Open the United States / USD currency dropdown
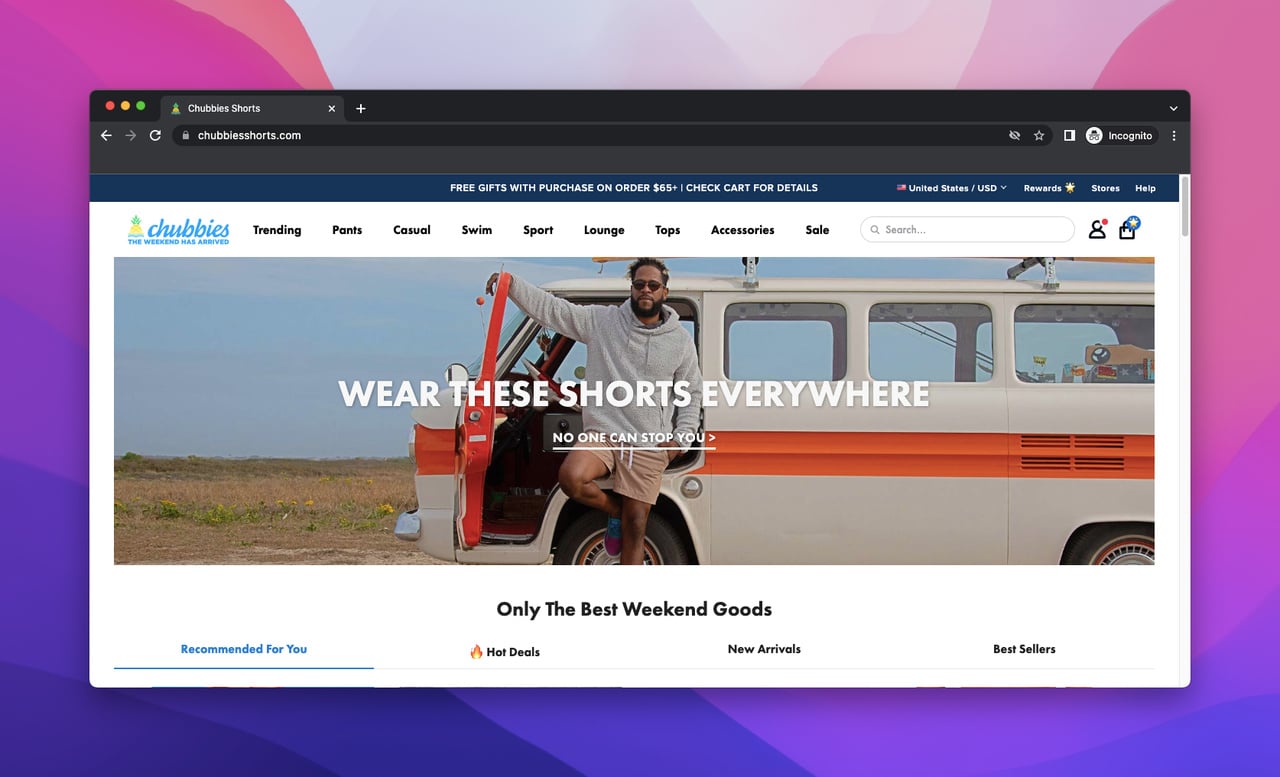This screenshot has height=777, width=1280. click(x=951, y=188)
